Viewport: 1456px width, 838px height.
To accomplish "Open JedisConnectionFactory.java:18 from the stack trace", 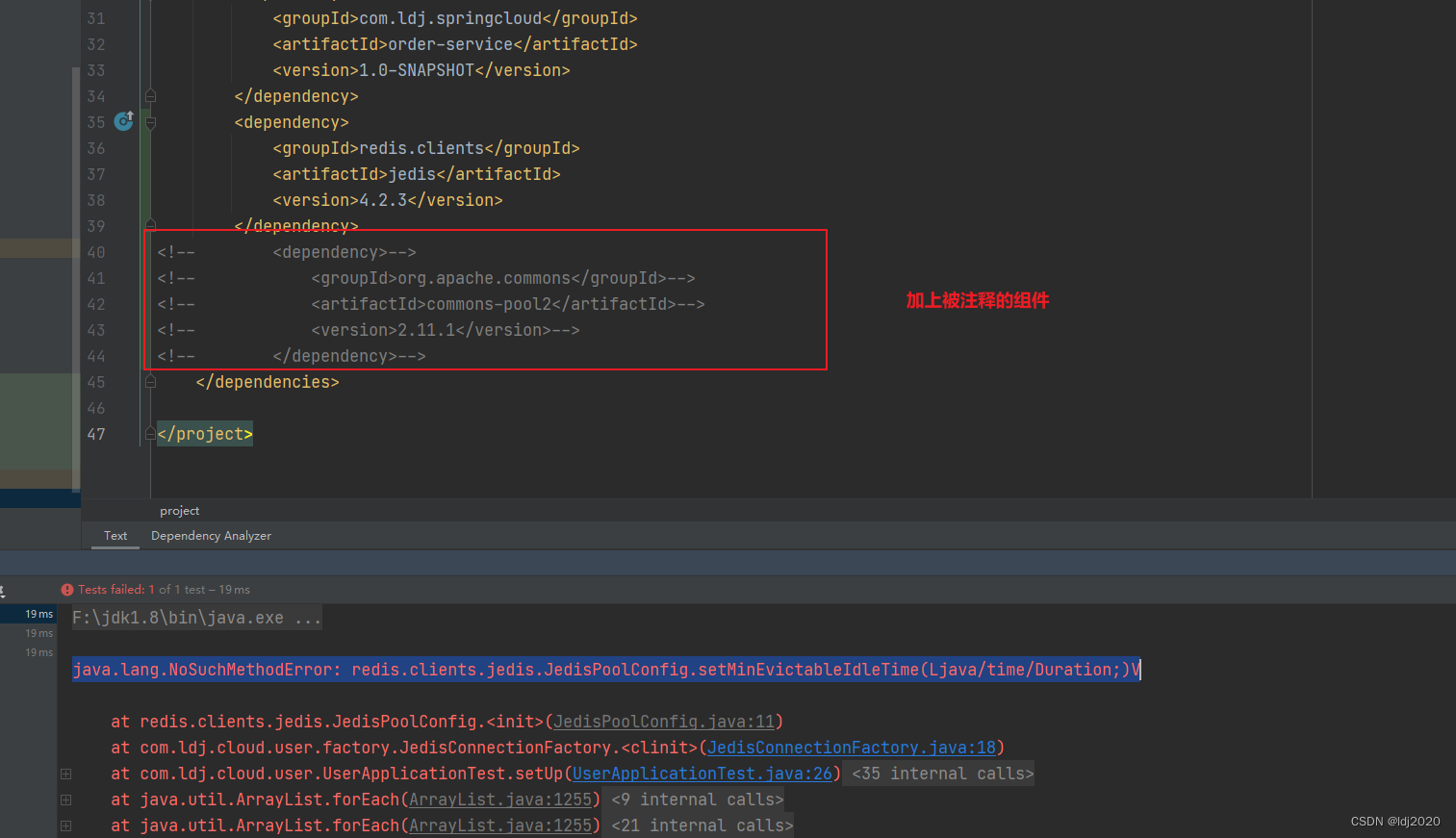I will tap(851, 747).
